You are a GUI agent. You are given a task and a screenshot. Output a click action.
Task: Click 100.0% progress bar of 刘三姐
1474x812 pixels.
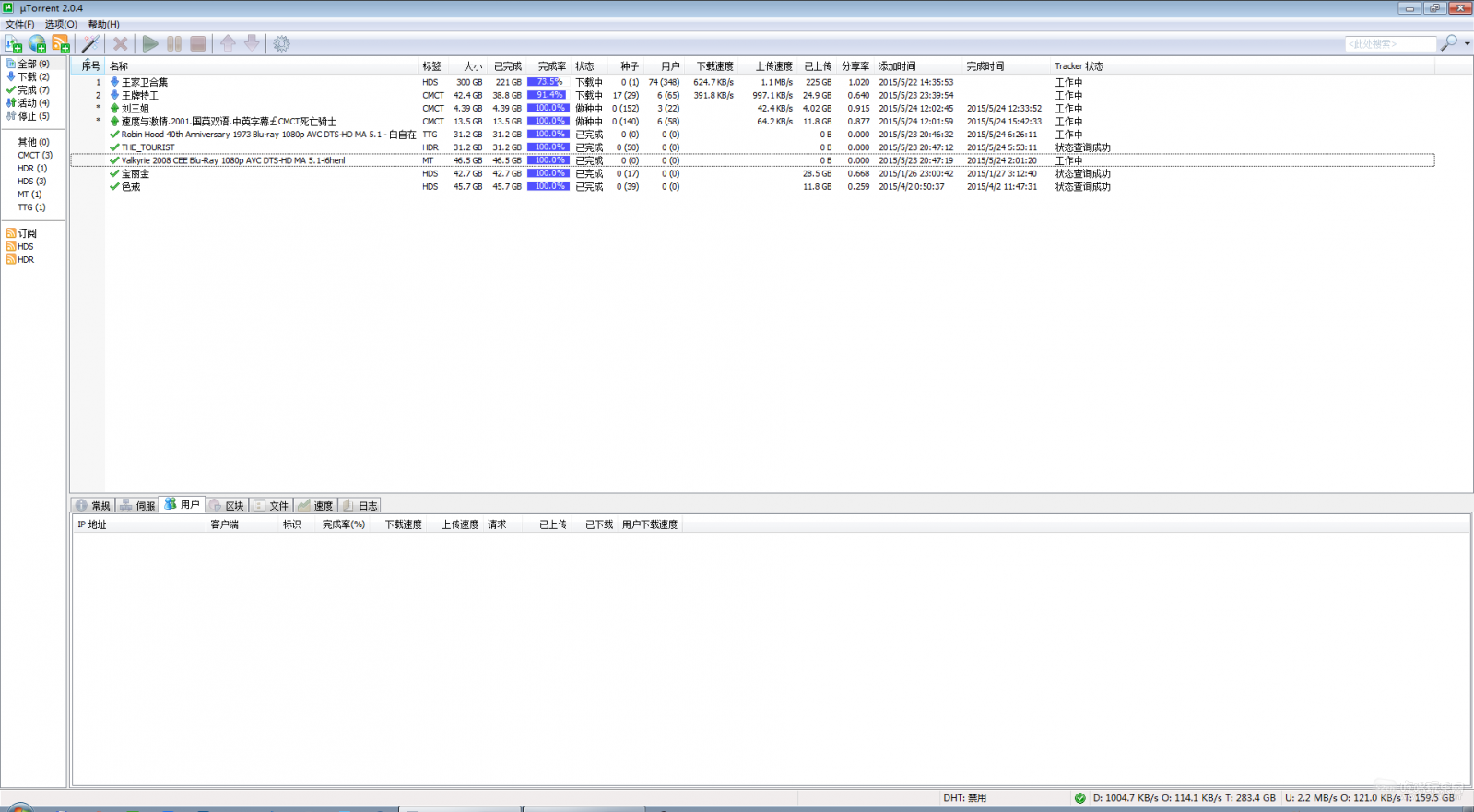point(548,108)
